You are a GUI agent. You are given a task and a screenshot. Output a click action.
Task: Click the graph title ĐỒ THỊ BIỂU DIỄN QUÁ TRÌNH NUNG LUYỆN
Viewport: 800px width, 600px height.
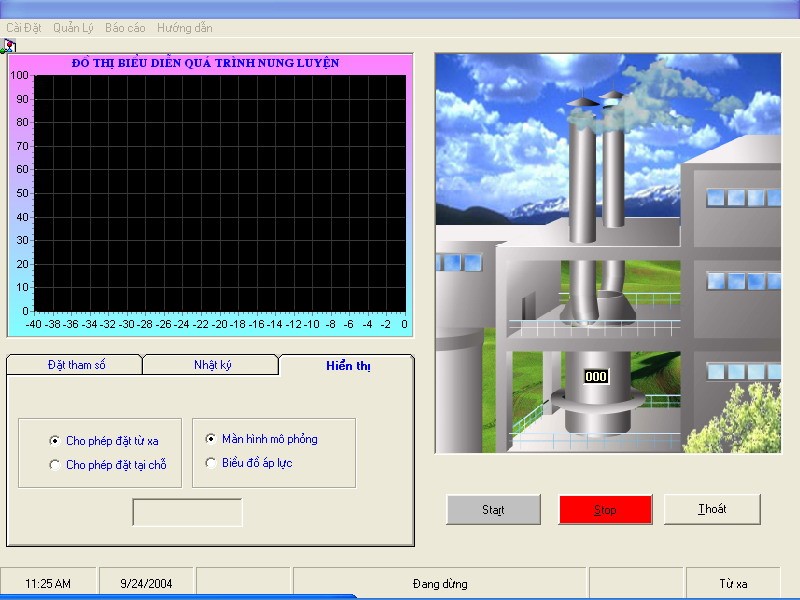(206, 63)
